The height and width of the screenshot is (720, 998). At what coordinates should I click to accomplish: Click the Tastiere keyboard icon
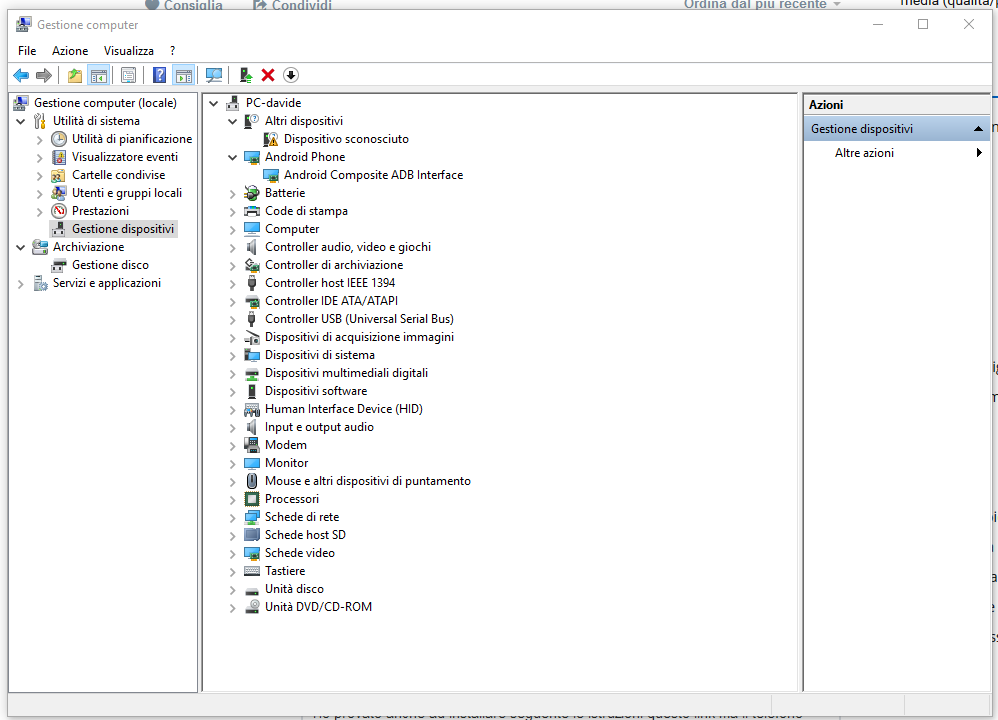(252, 571)
